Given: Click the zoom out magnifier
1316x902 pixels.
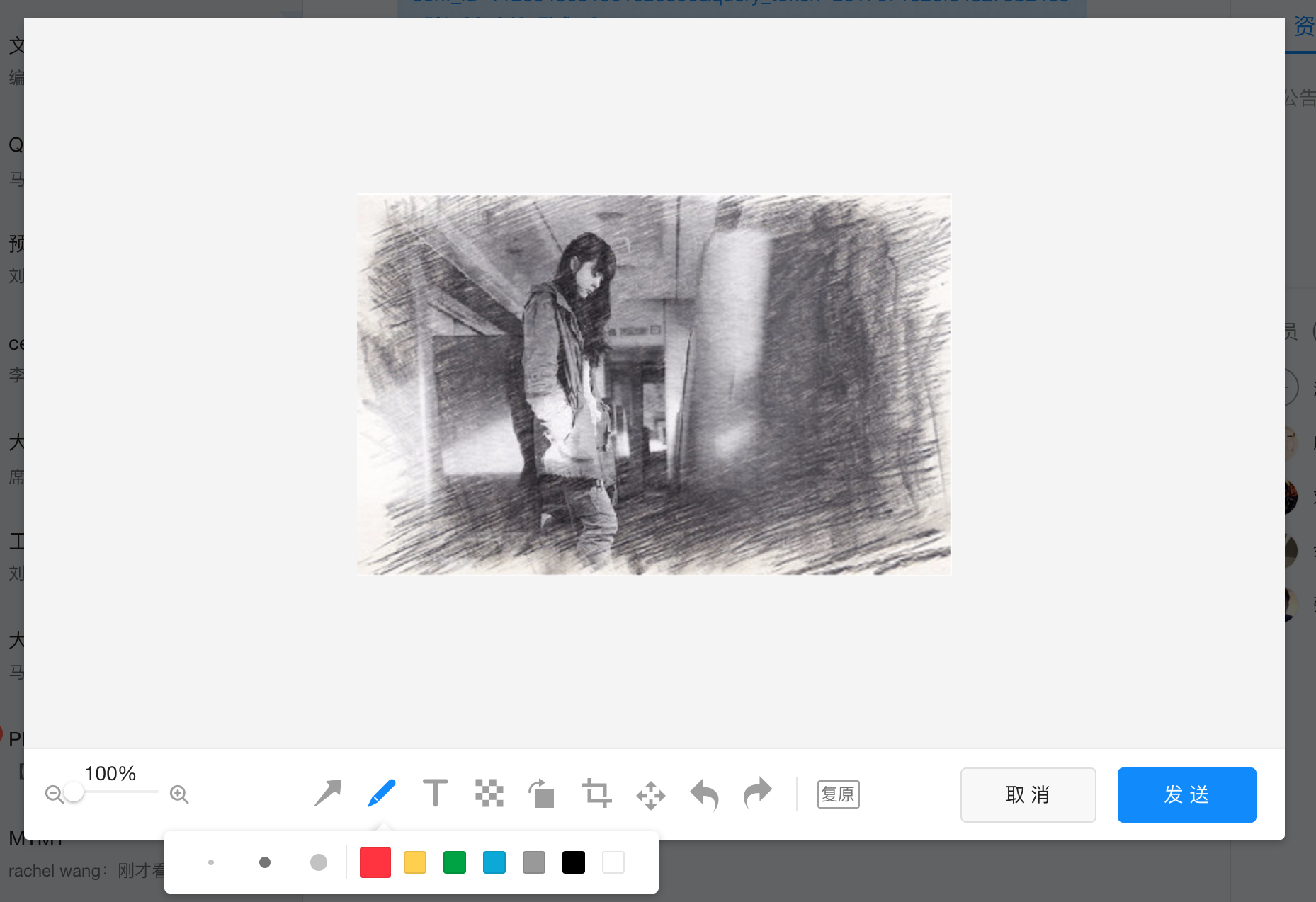Looking at the screenshot, I should click(x=54, y=794).
